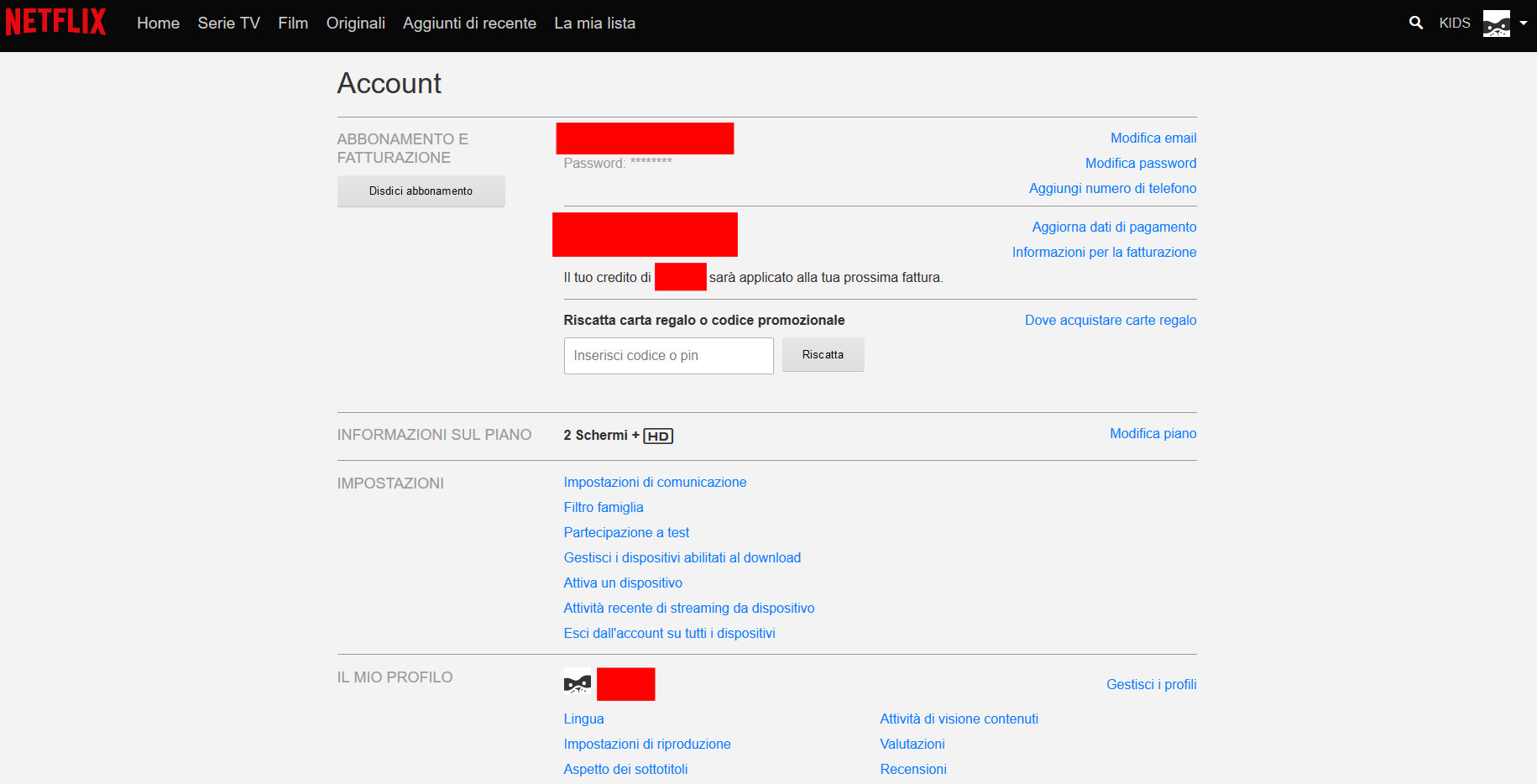Viewport: 1537px width, 784px height.
Task: Open the search magnifier icon
Action: pyautogui.click(x=1416, y=23)
